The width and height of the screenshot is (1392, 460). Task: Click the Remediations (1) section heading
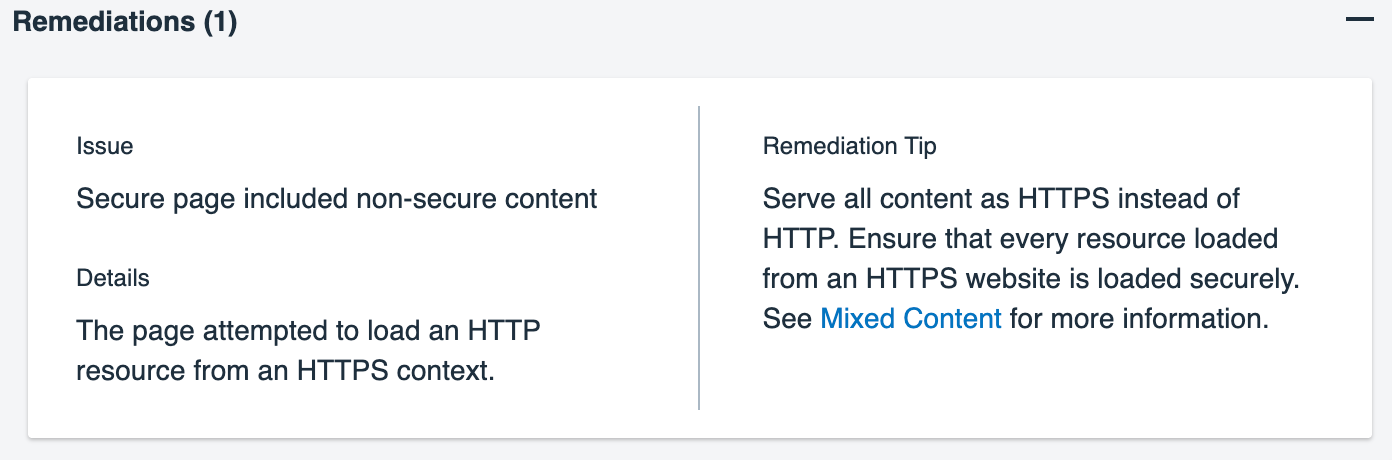(x=125, y=22)
